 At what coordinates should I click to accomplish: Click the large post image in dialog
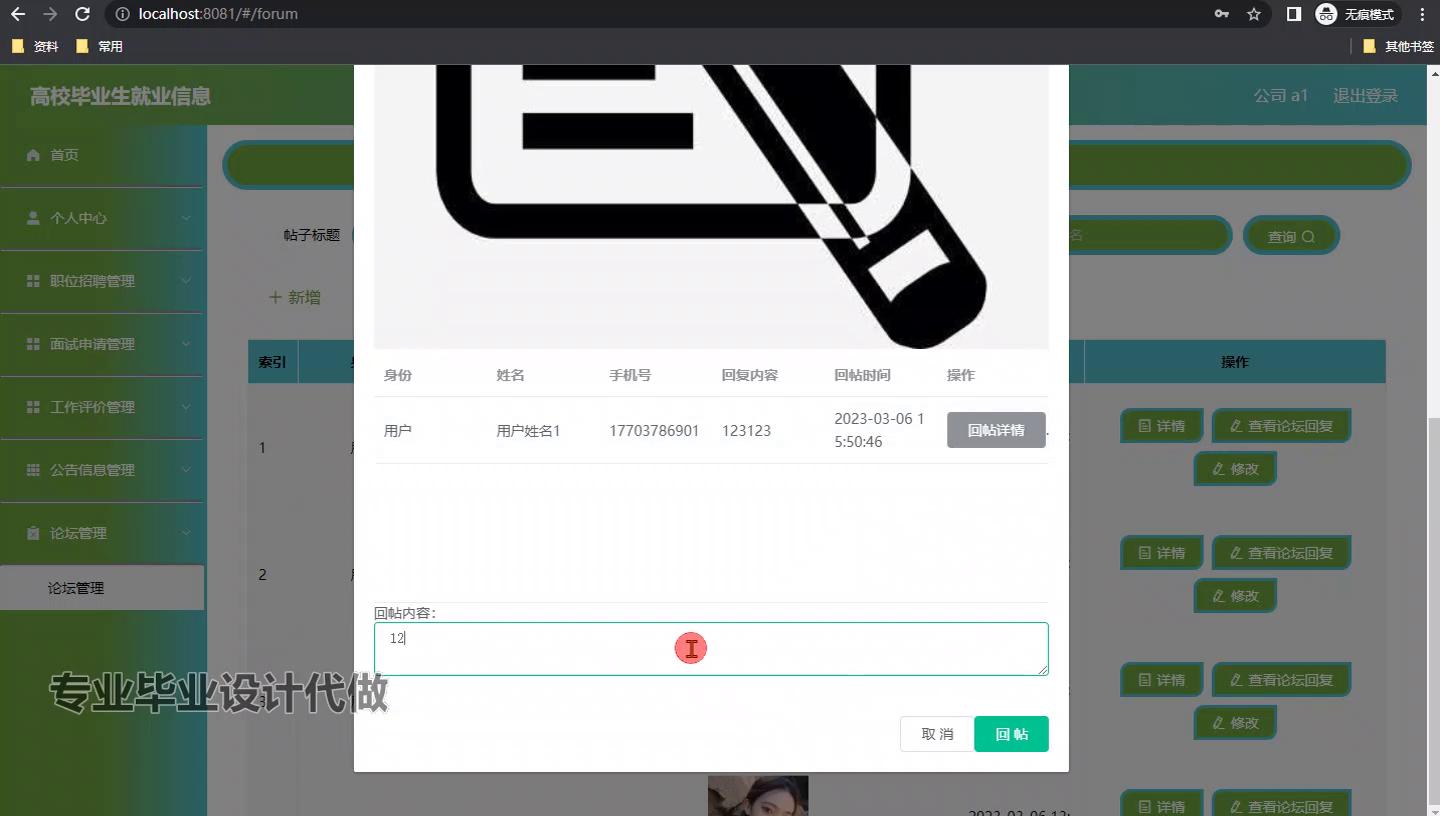(x=711, y=207)
